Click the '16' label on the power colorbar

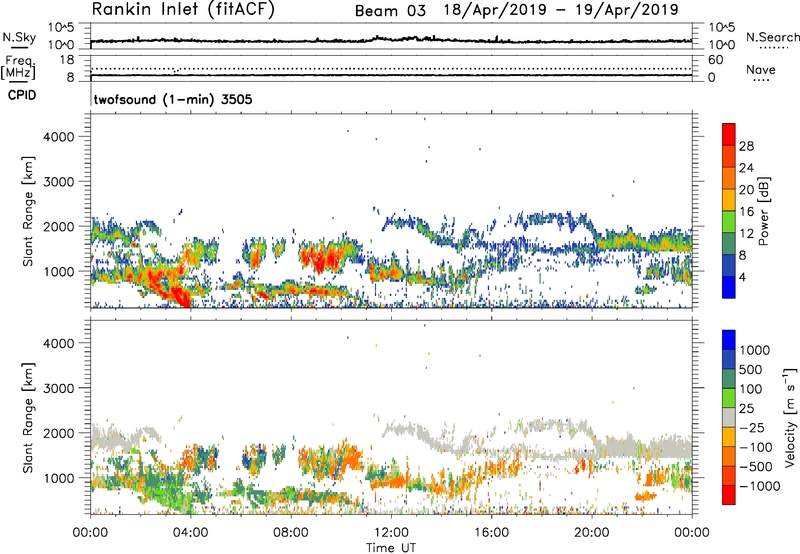pos(746,212)
